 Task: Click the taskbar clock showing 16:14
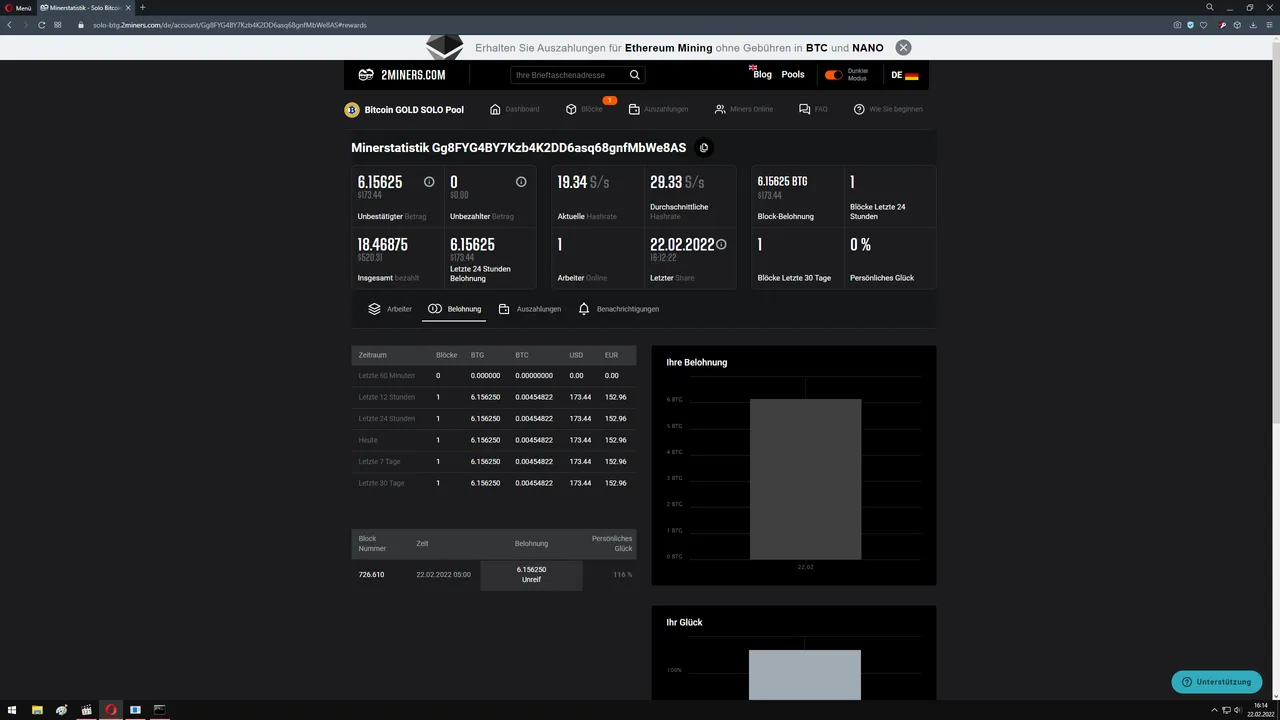(1260, 710)
